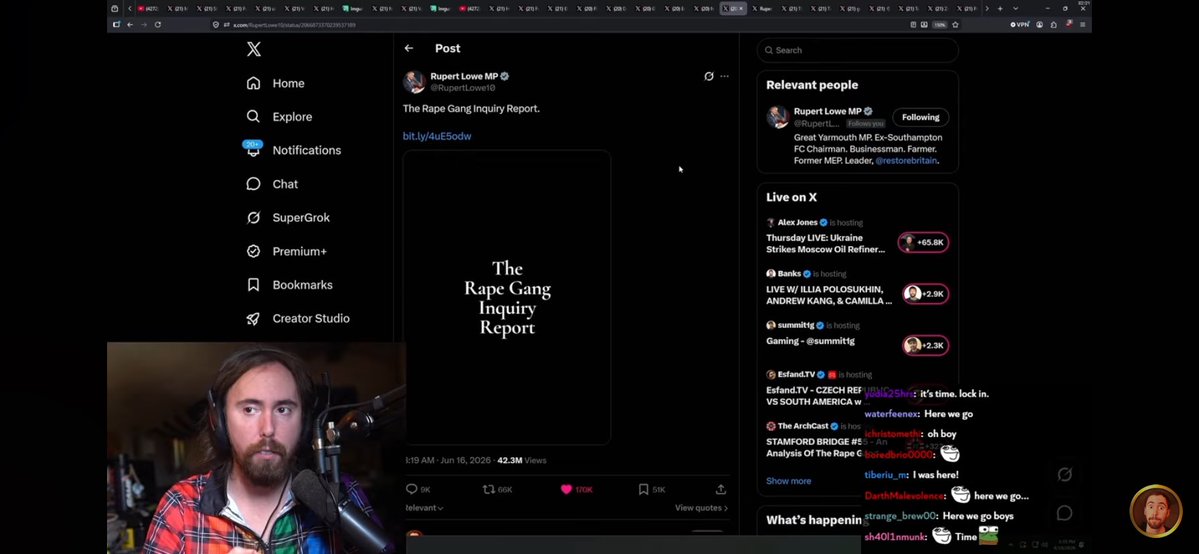The width and height of the screenshot is (1199, 554).
Task: Click the Explore magnifier icon
Action: pyautogui.click(x=253, y=117)
